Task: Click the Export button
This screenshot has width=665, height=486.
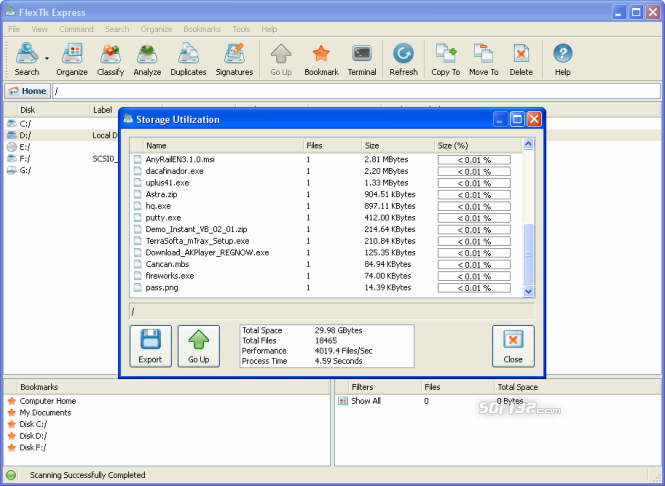Action: (150, 346)
